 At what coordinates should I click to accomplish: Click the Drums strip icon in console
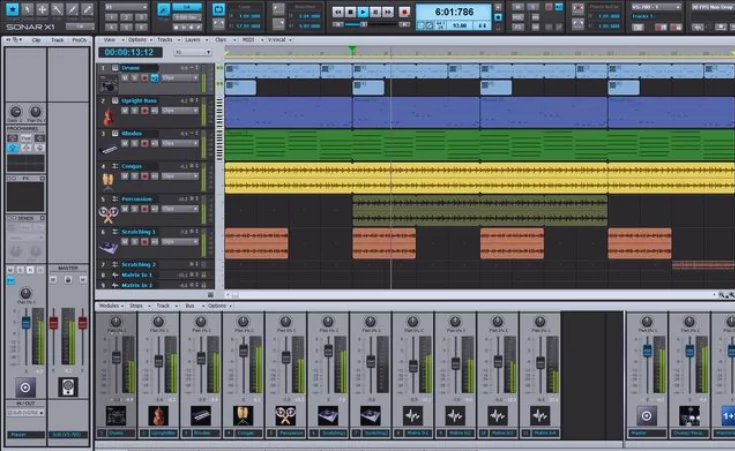click(x=116, y=415)
